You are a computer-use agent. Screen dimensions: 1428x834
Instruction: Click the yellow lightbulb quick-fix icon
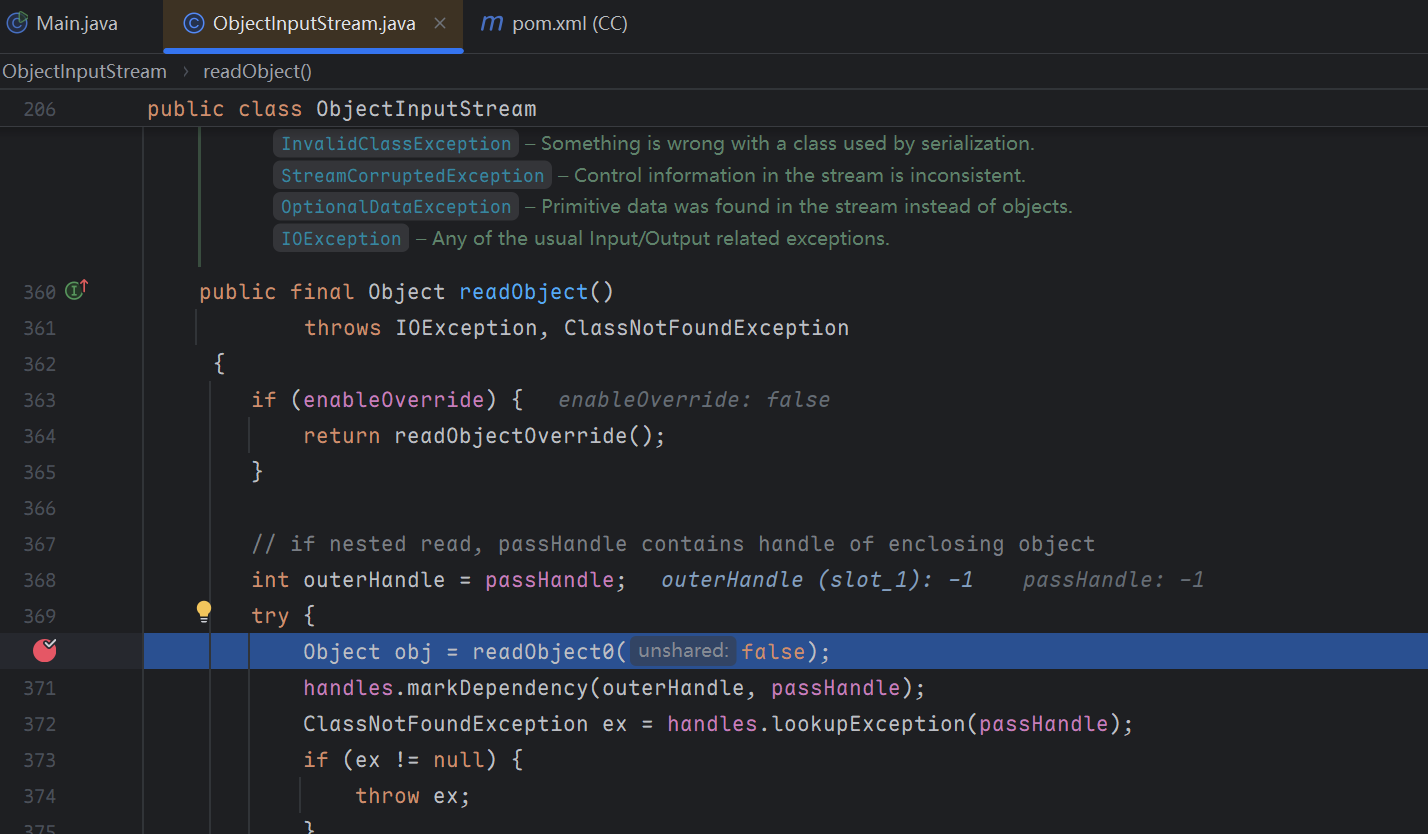pyautogui.click(x=204, y=611)
